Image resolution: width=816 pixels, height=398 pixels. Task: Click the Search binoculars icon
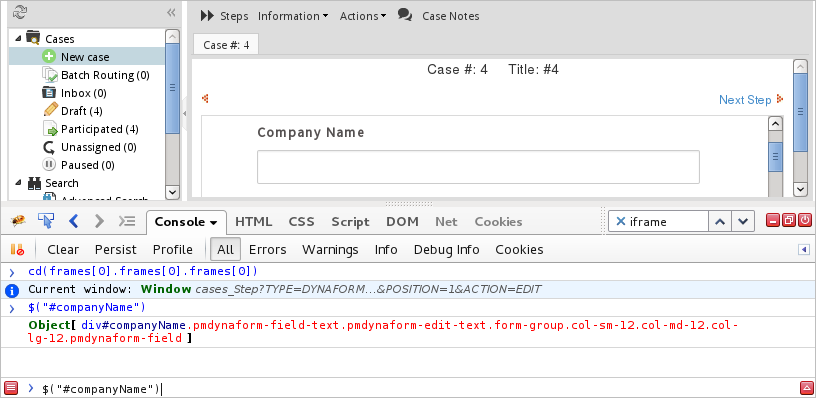click(34, 183)
